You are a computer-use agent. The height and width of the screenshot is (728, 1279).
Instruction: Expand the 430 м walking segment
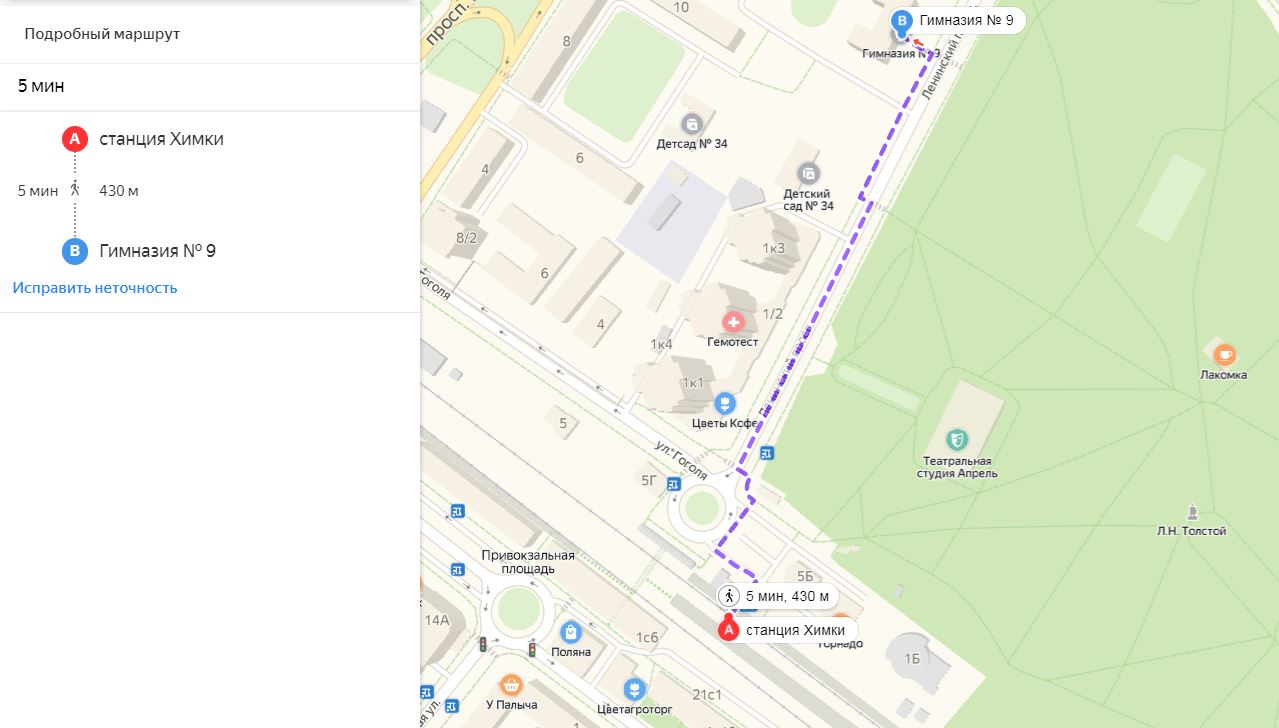point(118,190)
